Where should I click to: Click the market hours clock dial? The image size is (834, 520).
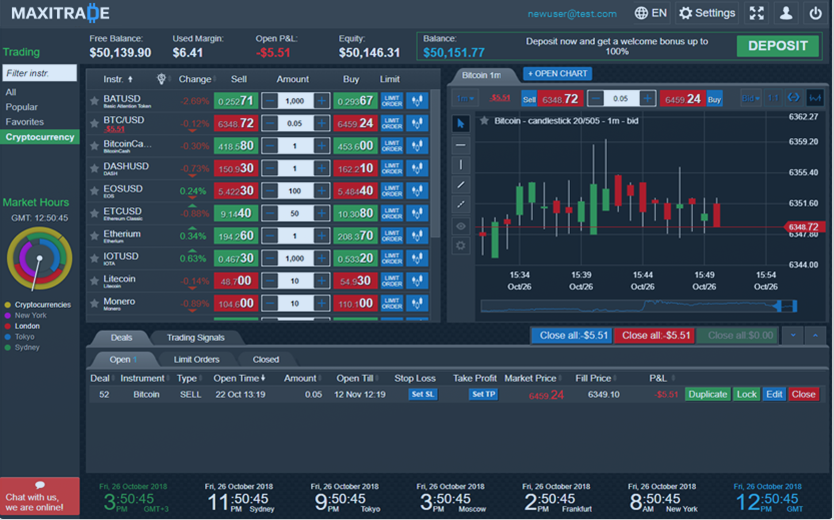click(x=39, y=258)
